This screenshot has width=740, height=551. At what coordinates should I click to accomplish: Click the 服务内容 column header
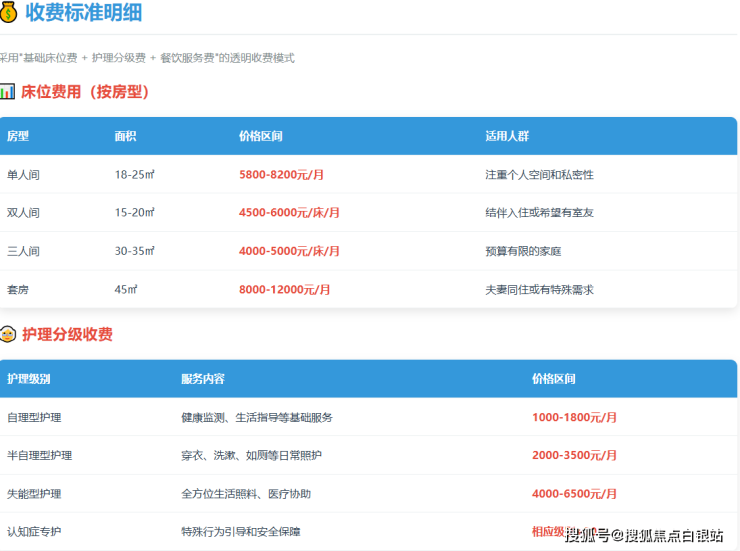[202, 379]
